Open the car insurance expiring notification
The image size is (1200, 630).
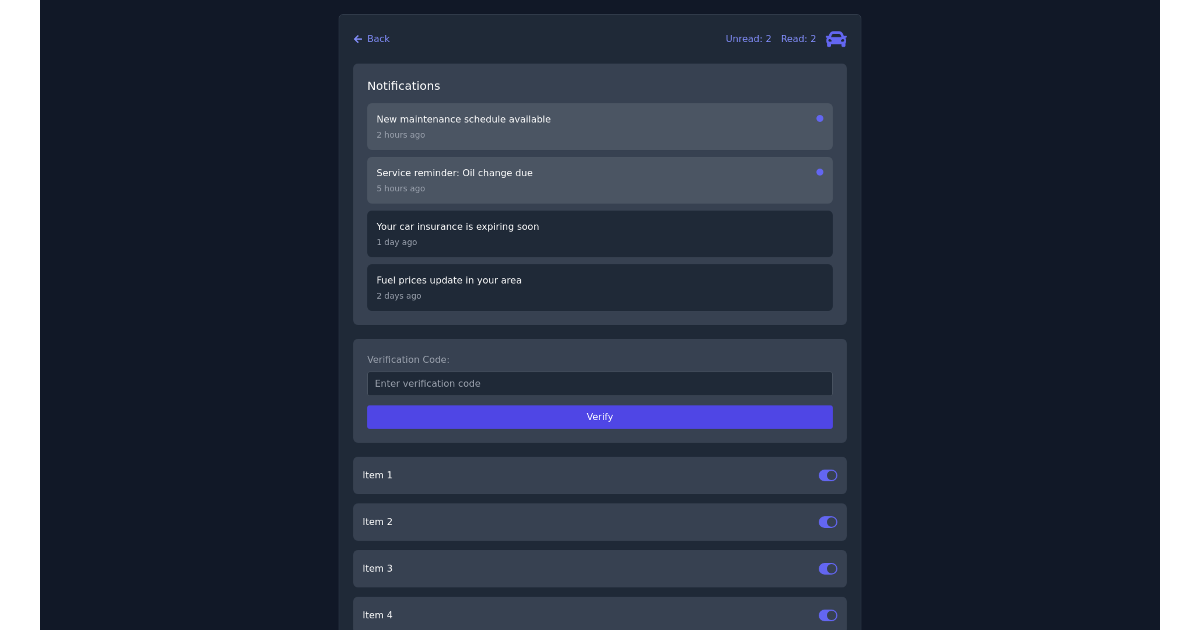tap(600, 233)
